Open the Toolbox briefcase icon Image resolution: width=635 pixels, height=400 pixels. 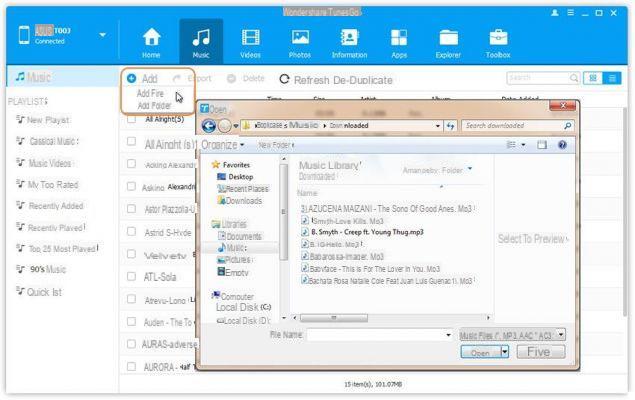point(498,38)
